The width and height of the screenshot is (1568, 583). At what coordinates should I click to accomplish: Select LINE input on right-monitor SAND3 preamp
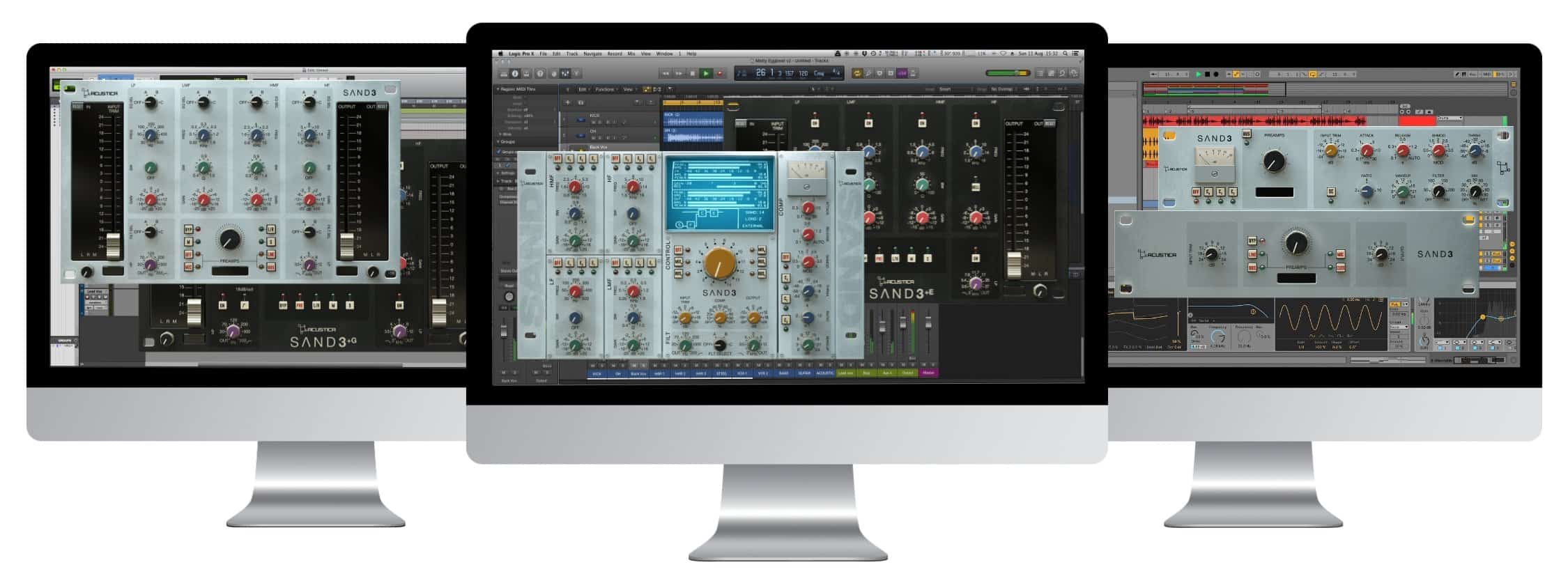point(1252,254)
